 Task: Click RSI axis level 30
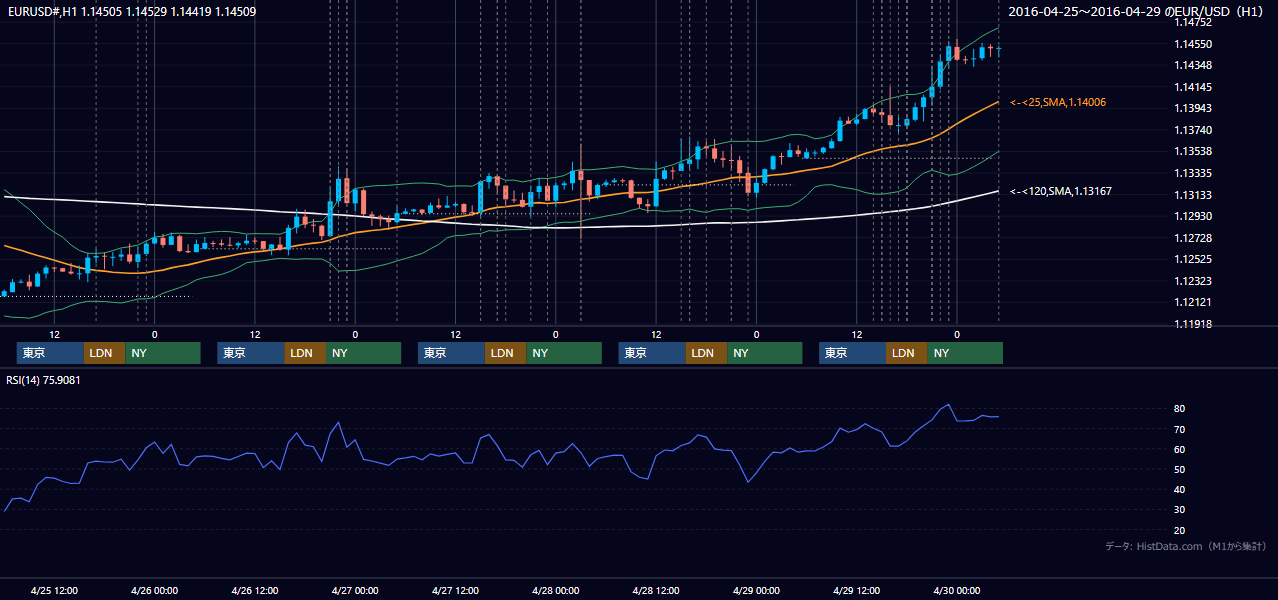click(1180, 509)
